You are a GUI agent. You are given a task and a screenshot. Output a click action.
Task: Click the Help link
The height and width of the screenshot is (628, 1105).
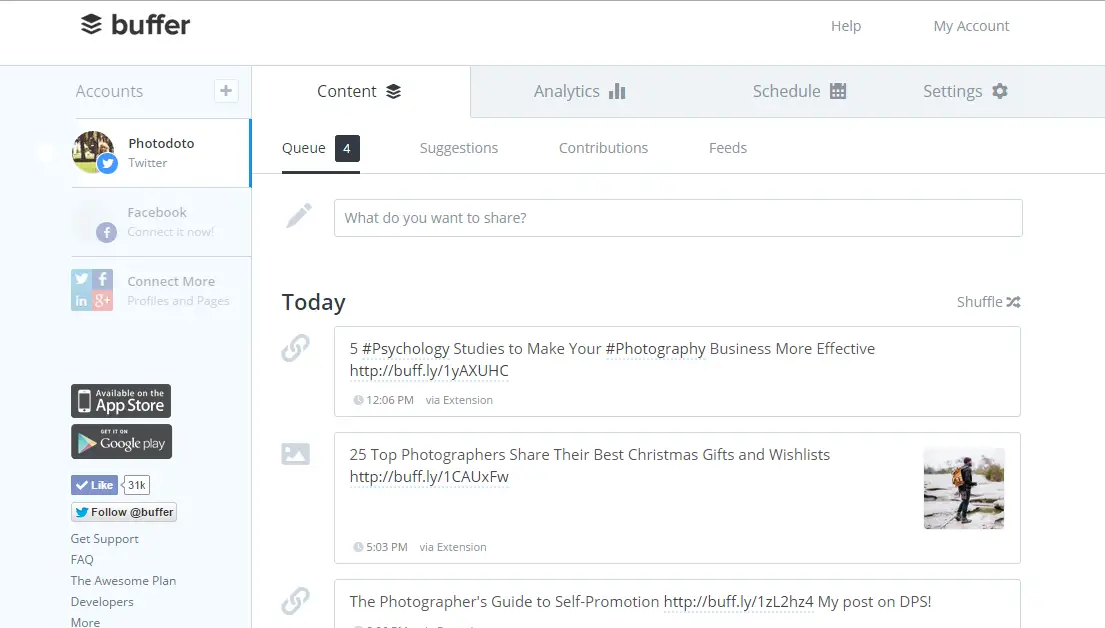pyautogui.click(x=846, y=26)
